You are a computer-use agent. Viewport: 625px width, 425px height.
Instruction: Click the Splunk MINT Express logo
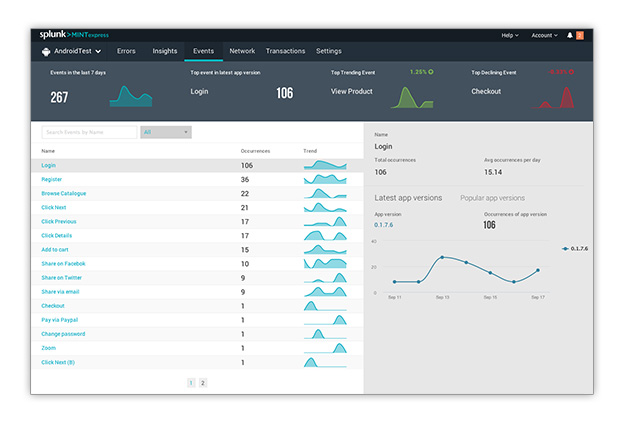click(x=74, y=35)
